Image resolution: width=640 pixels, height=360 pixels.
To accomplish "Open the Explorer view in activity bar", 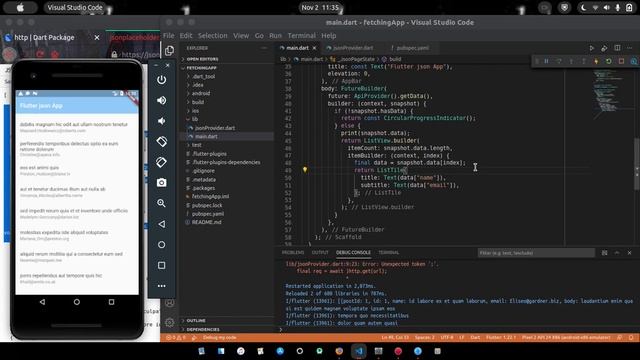I will pos(169,51).
